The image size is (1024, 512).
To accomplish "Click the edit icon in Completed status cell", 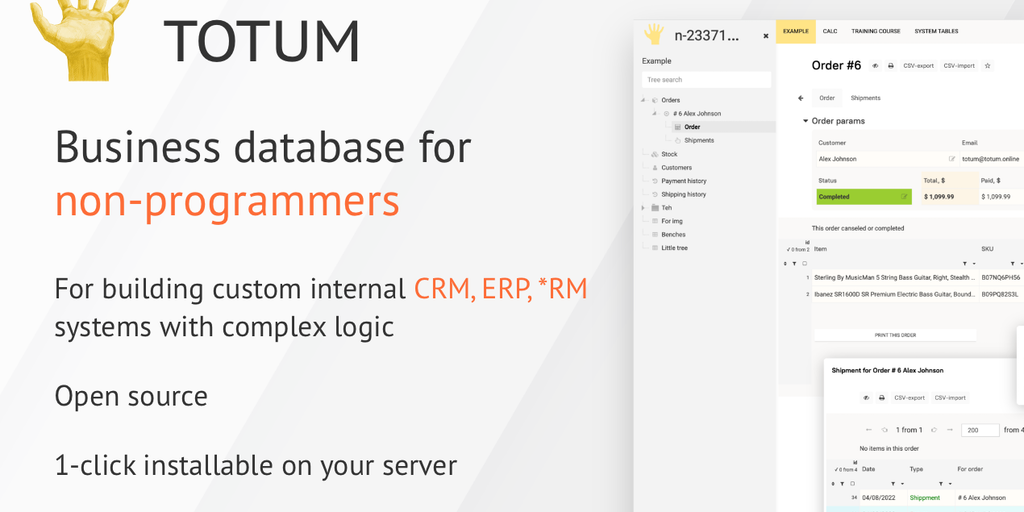I will tap(904, 197).
